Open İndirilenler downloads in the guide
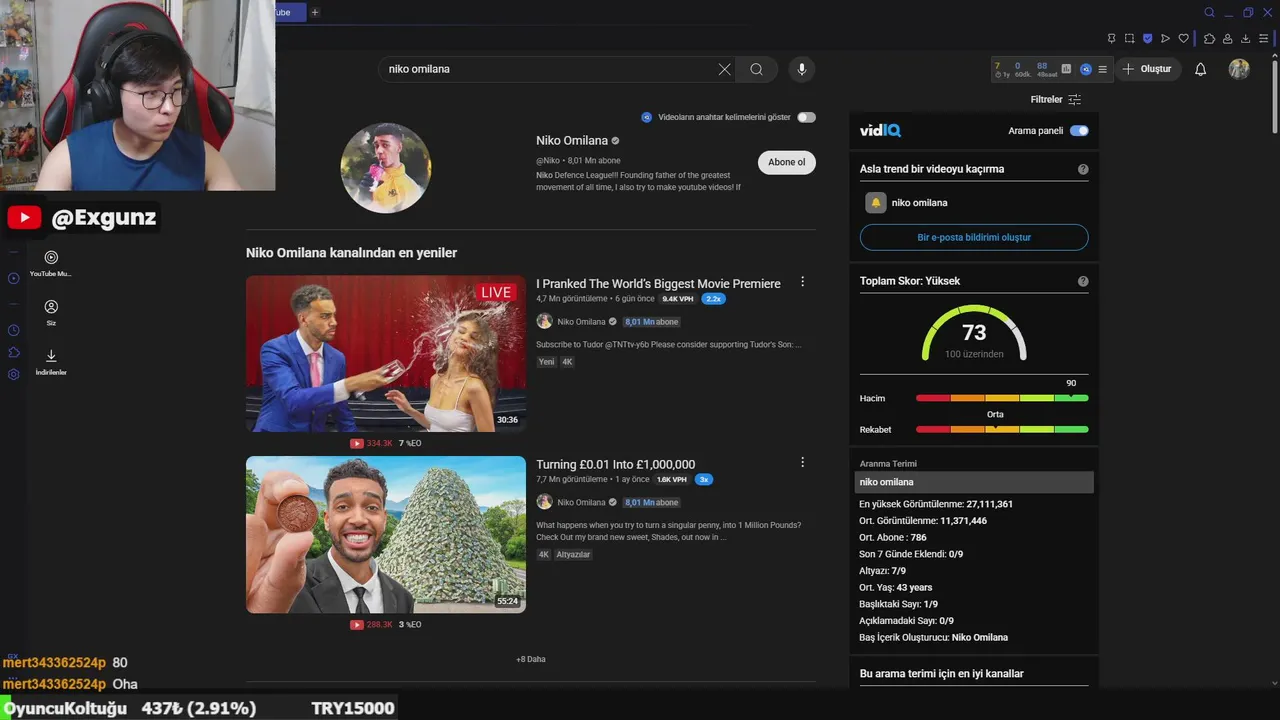The image size is (1280, 720). click(x=51, y=362)
